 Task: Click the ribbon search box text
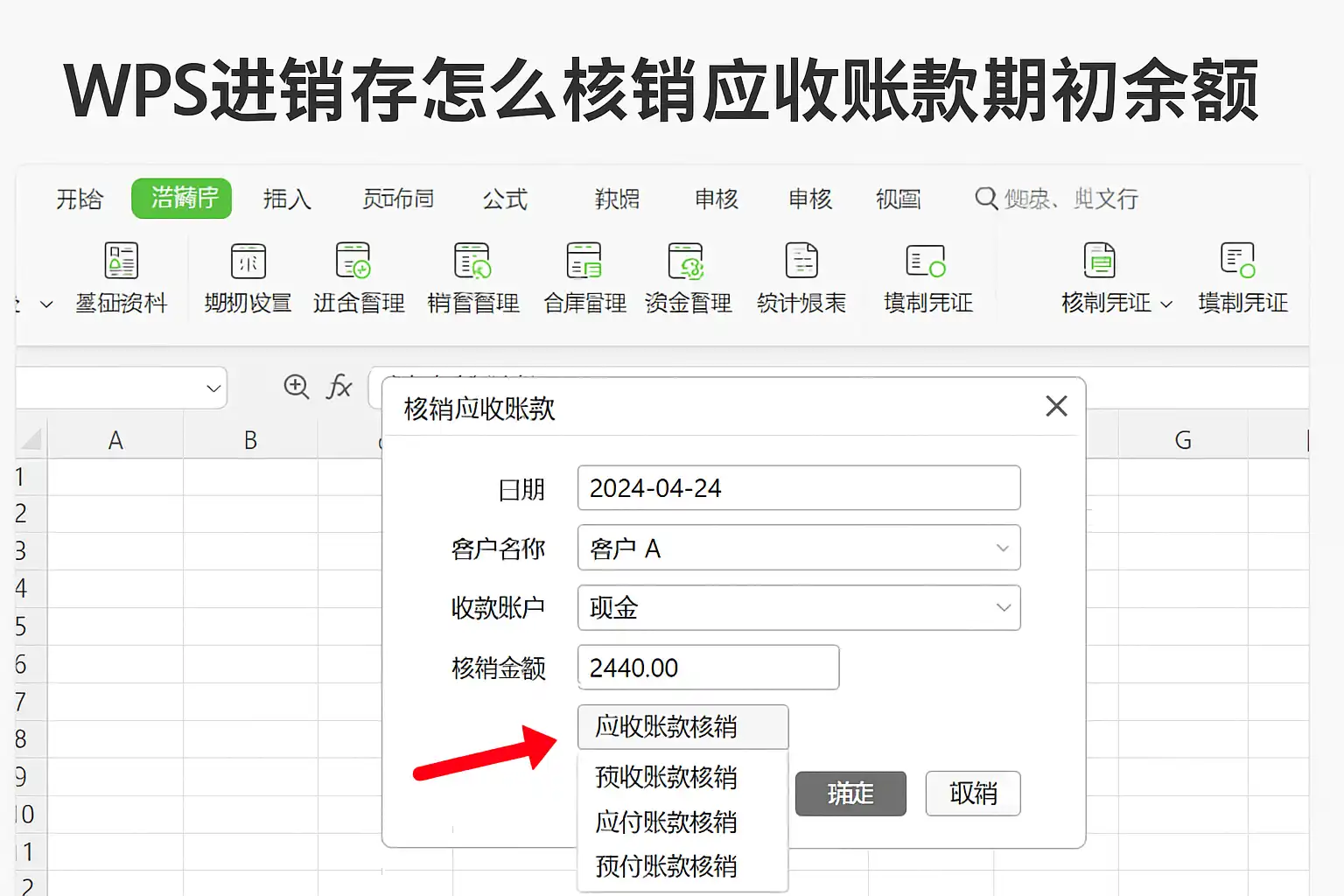point(1071,199)
